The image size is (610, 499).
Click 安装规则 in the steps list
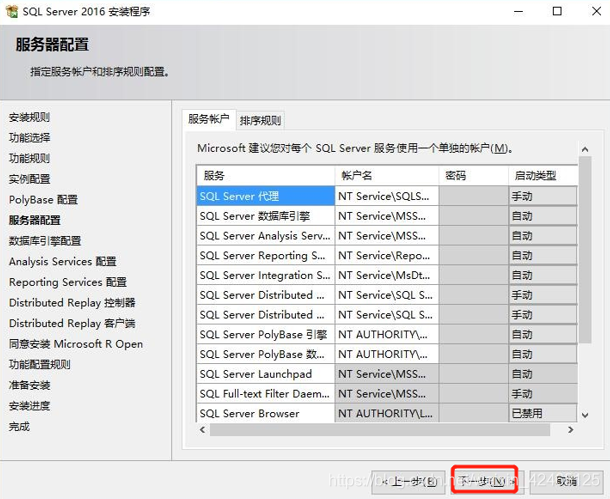(29, 117)
